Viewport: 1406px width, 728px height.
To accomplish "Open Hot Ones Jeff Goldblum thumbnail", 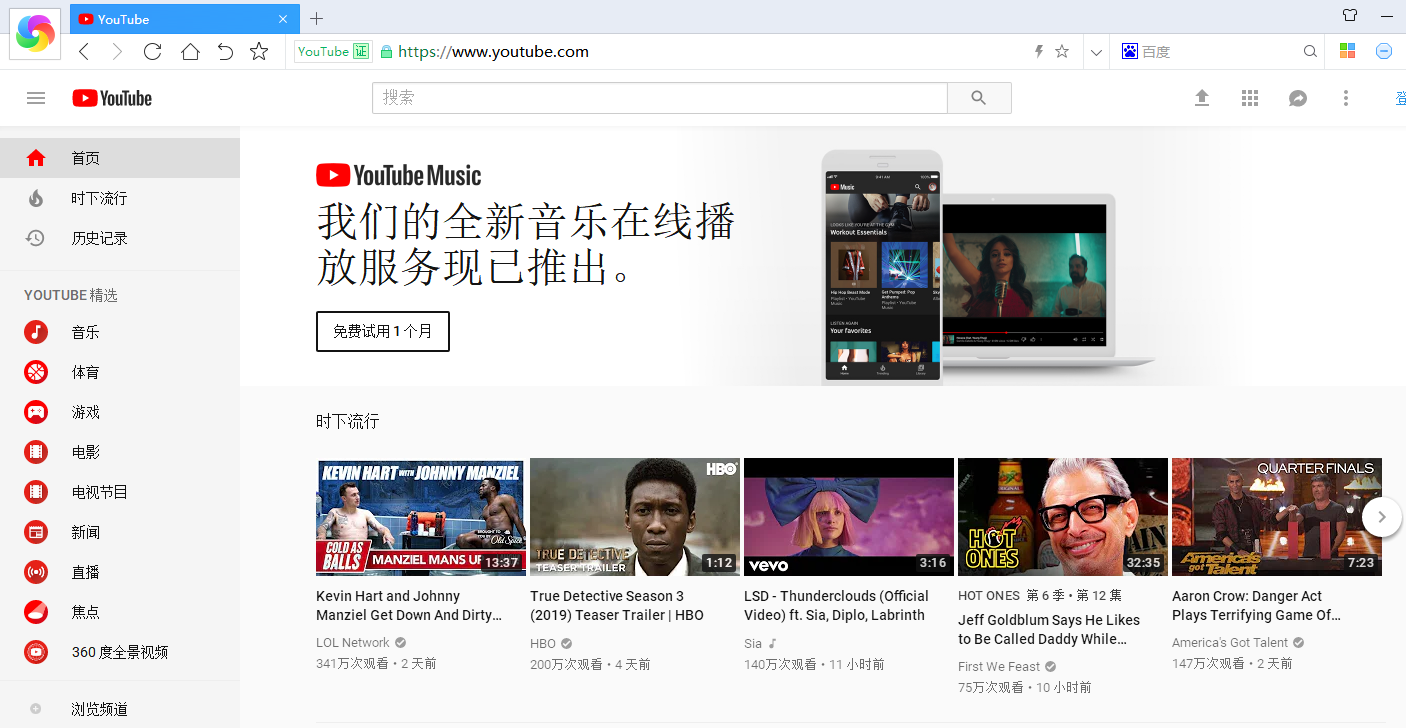I will tap(1063, 517).
